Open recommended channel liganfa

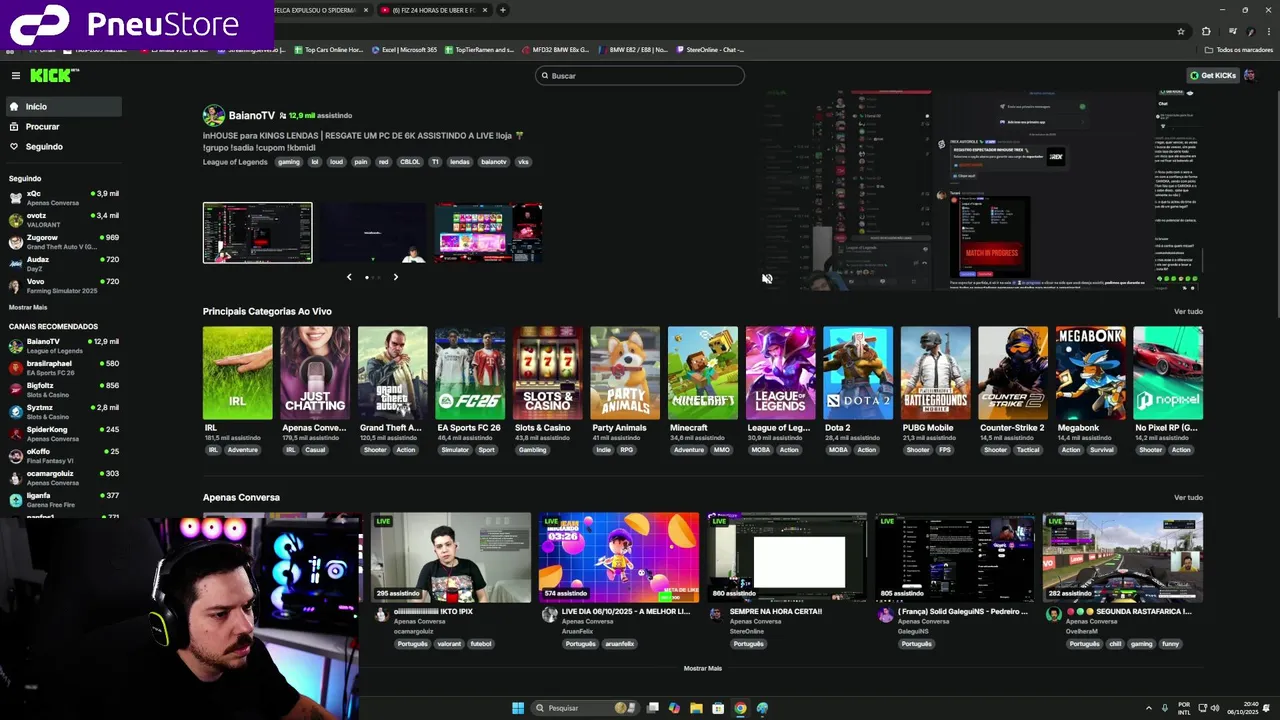[x=62, y=500]
